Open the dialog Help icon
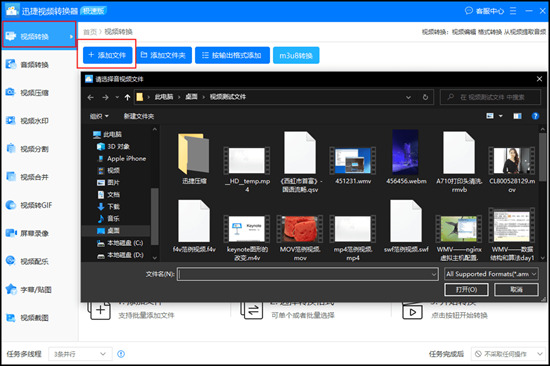 click(x=535, y=116)
